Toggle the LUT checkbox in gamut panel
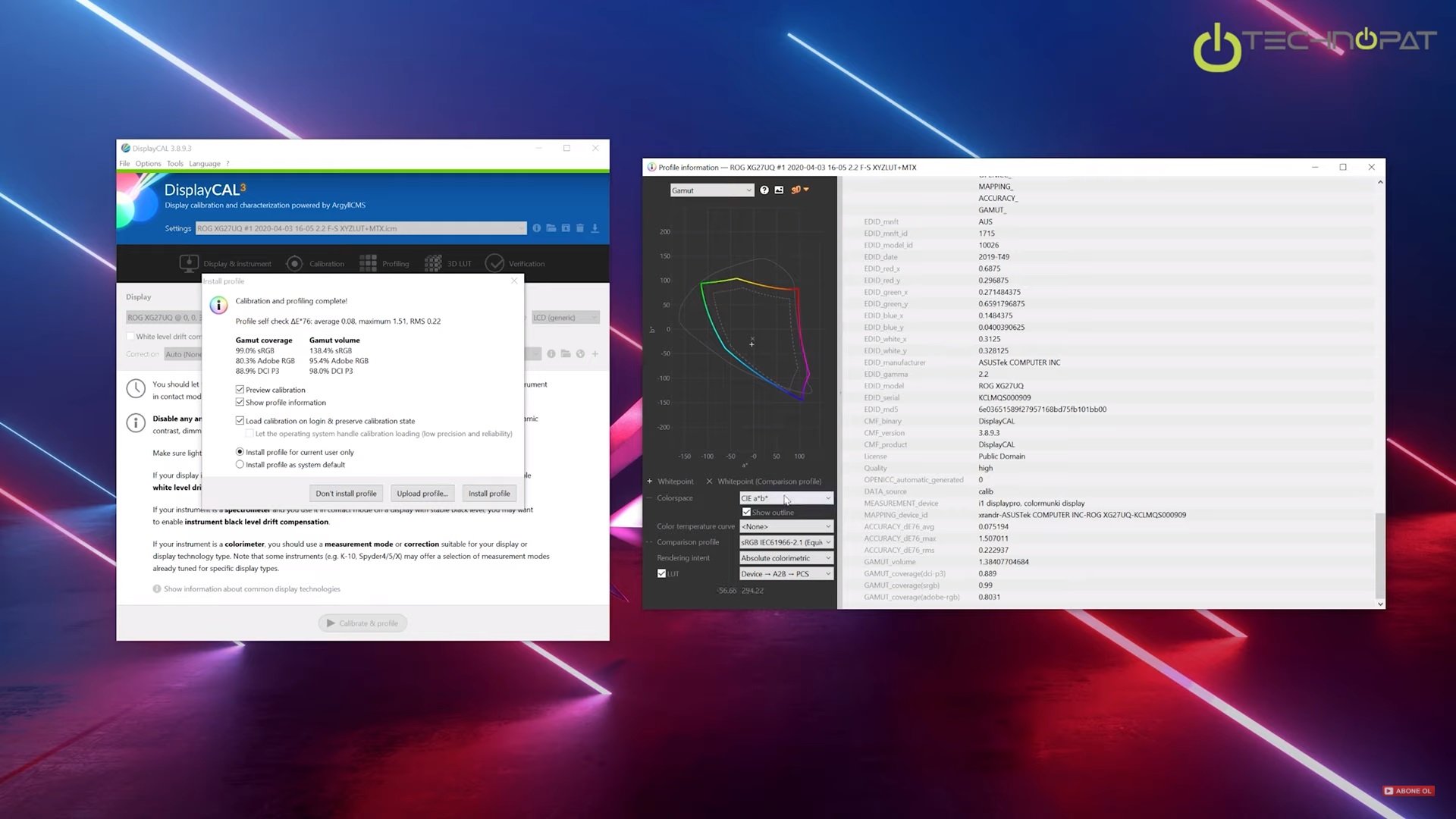Screen dimensions: 1456x819 (662, 574)
